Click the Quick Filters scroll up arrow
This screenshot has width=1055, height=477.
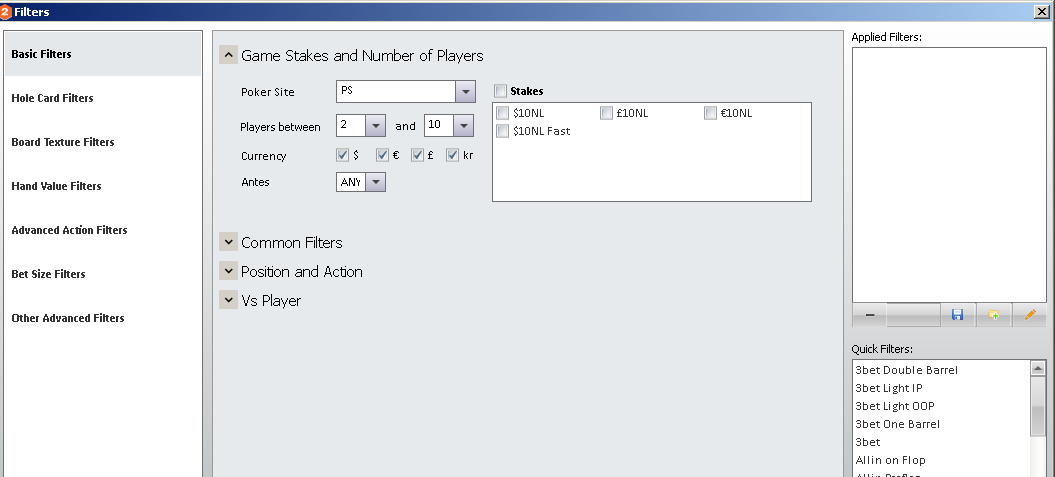click(x=1038, y=368)
